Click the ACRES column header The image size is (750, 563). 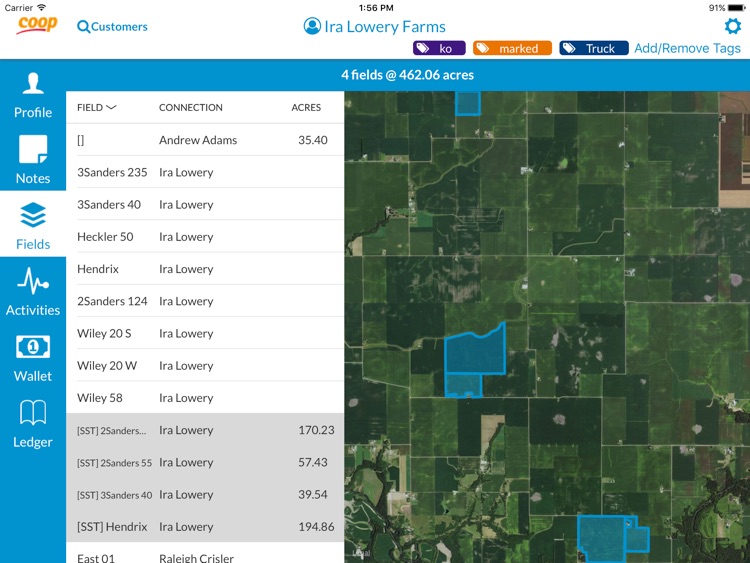tap(306, 108)
